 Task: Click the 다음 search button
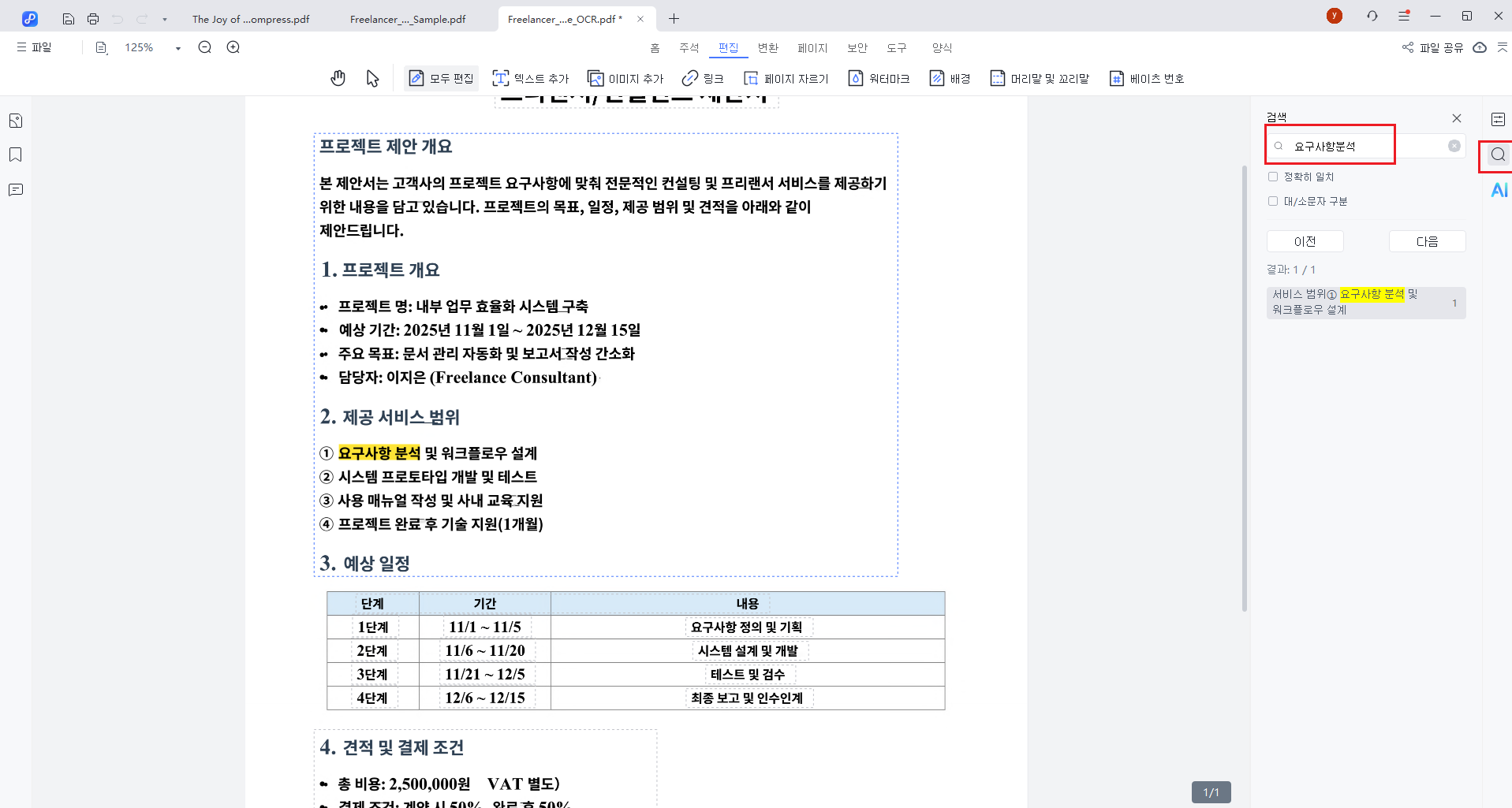(x=1427, y=241)
